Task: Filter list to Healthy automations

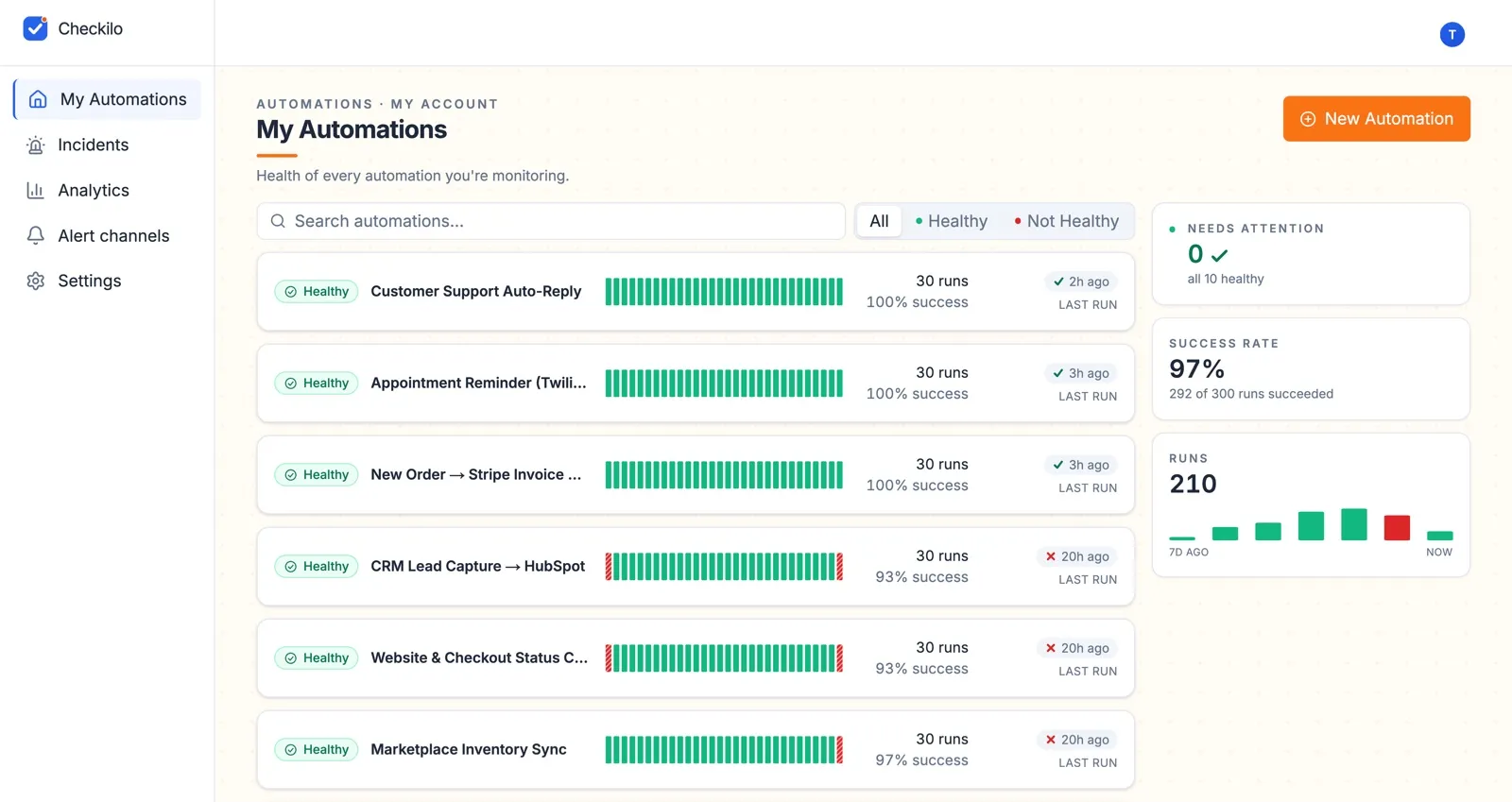Action: point(952,221)
